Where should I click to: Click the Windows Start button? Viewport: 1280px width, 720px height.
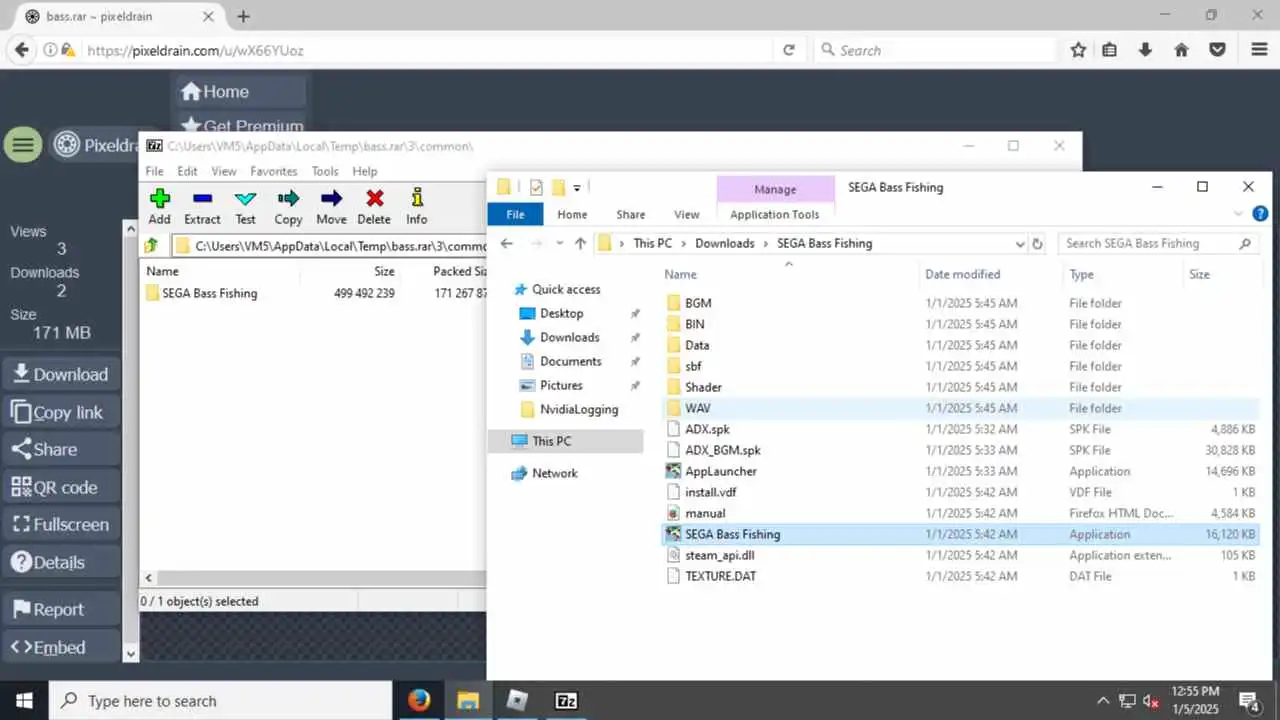tap(24, 700)
